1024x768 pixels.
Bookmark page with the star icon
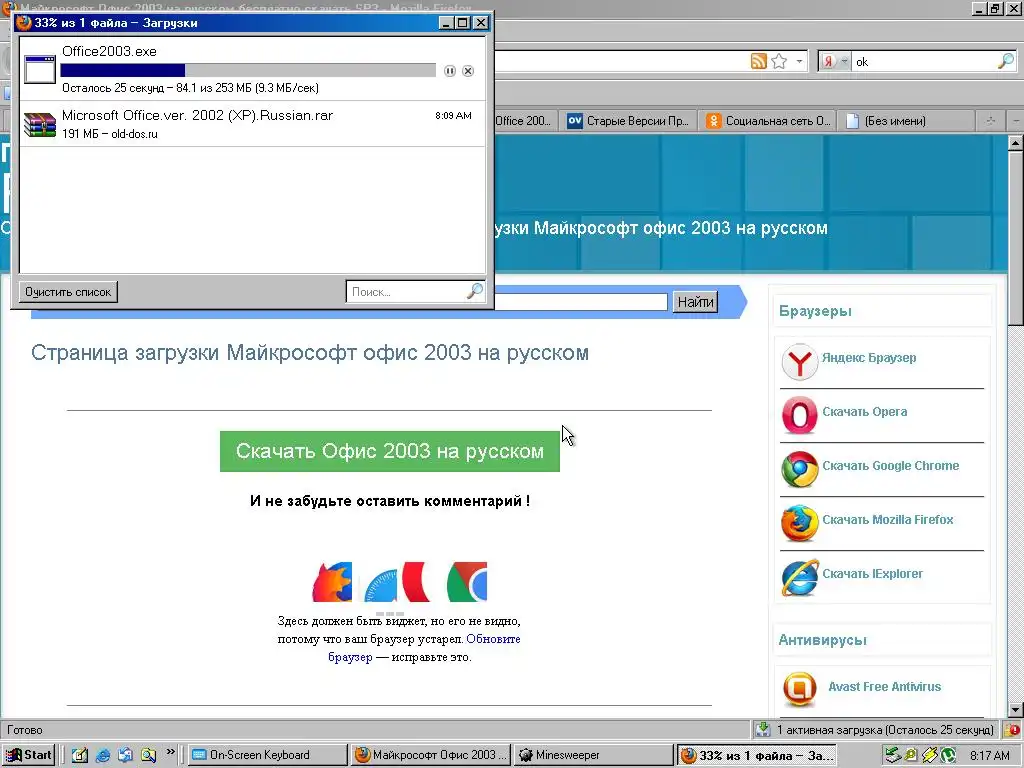[779, 61]
